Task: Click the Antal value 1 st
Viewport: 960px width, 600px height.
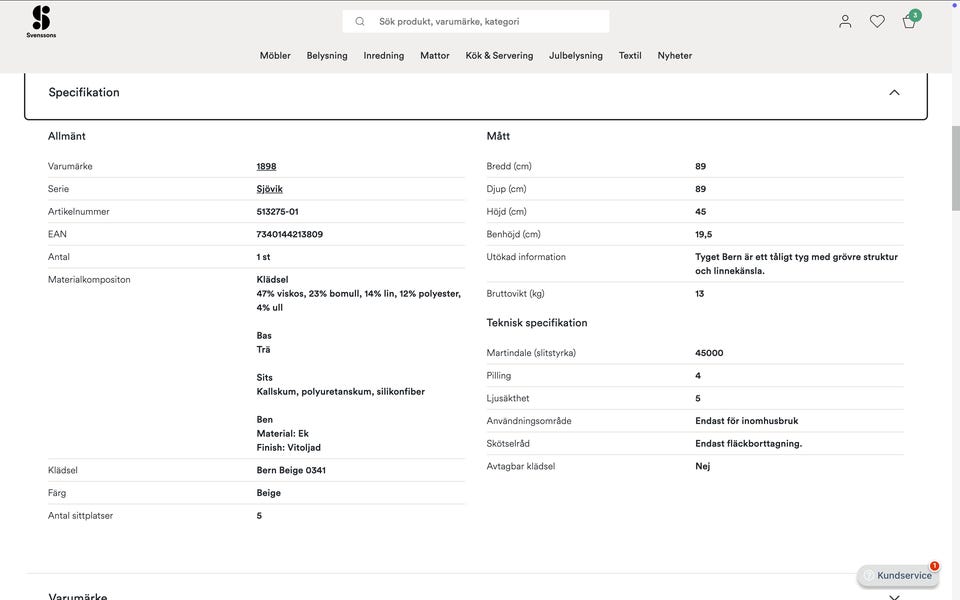Action: pos(263,257)
